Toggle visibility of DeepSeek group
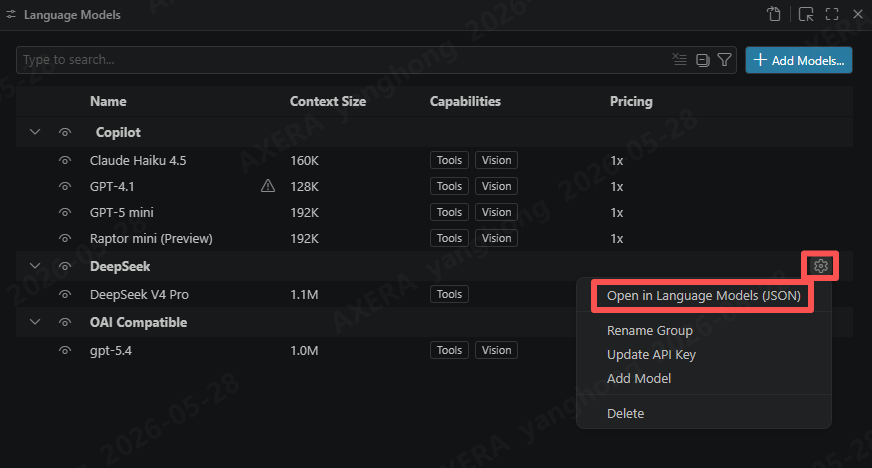The width and height of the screenshot is (872, 468). [65, 266]
